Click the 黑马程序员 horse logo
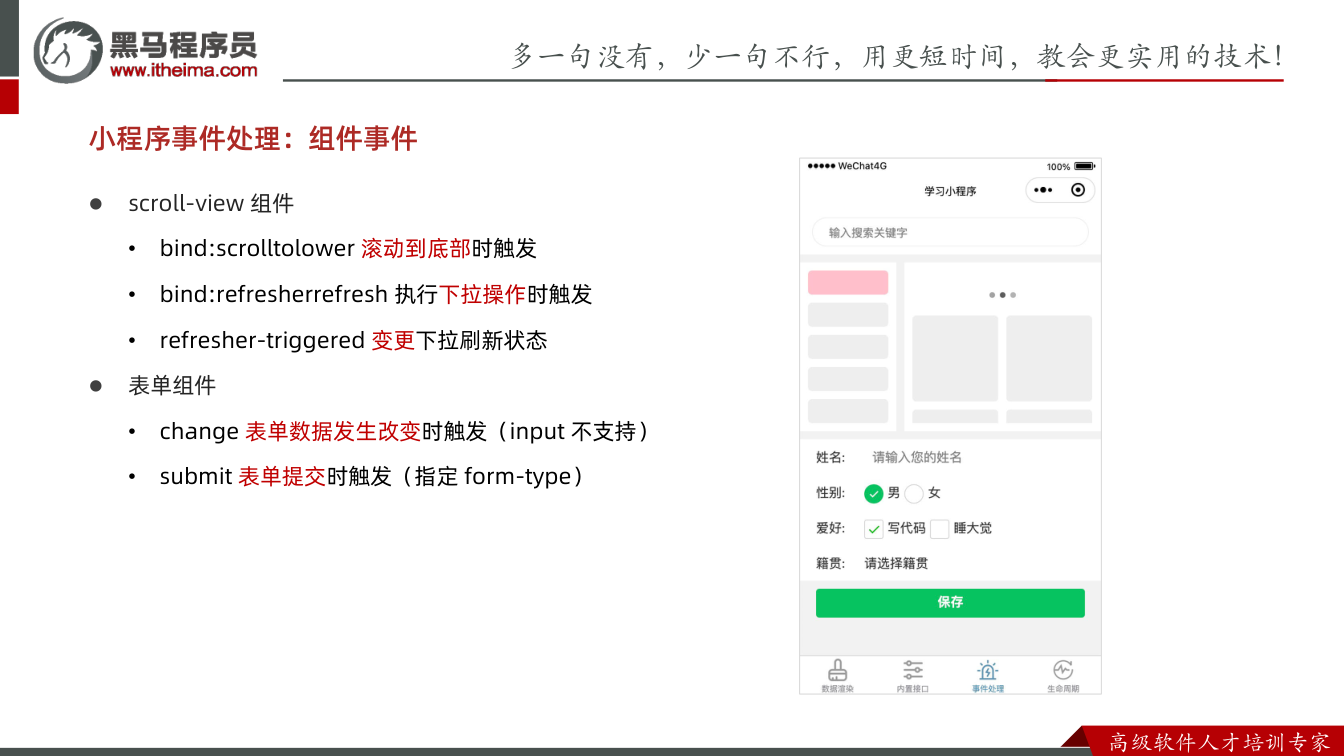 (68, 50)
